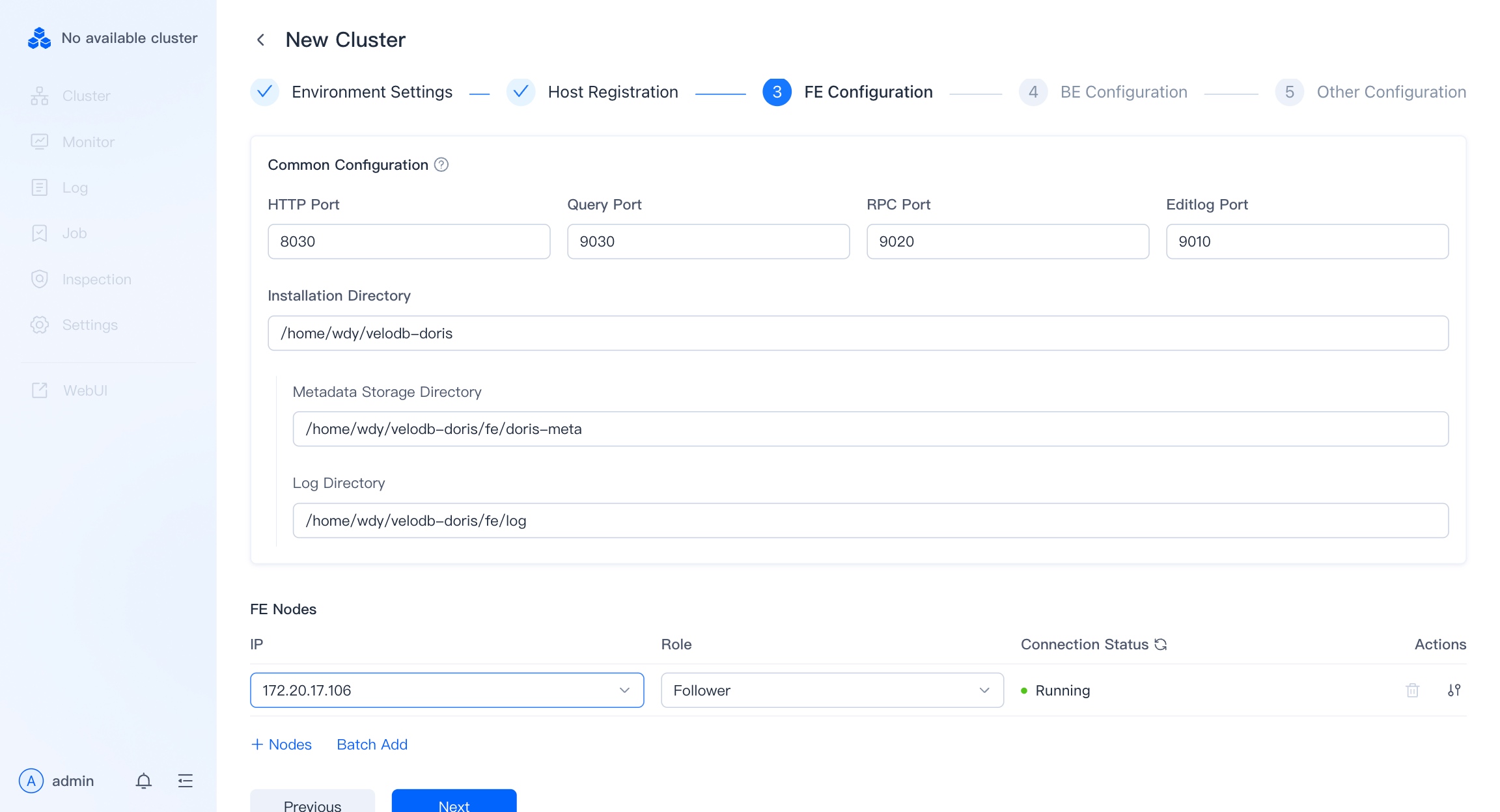Open the Inspection shield icon

(40, 279)
